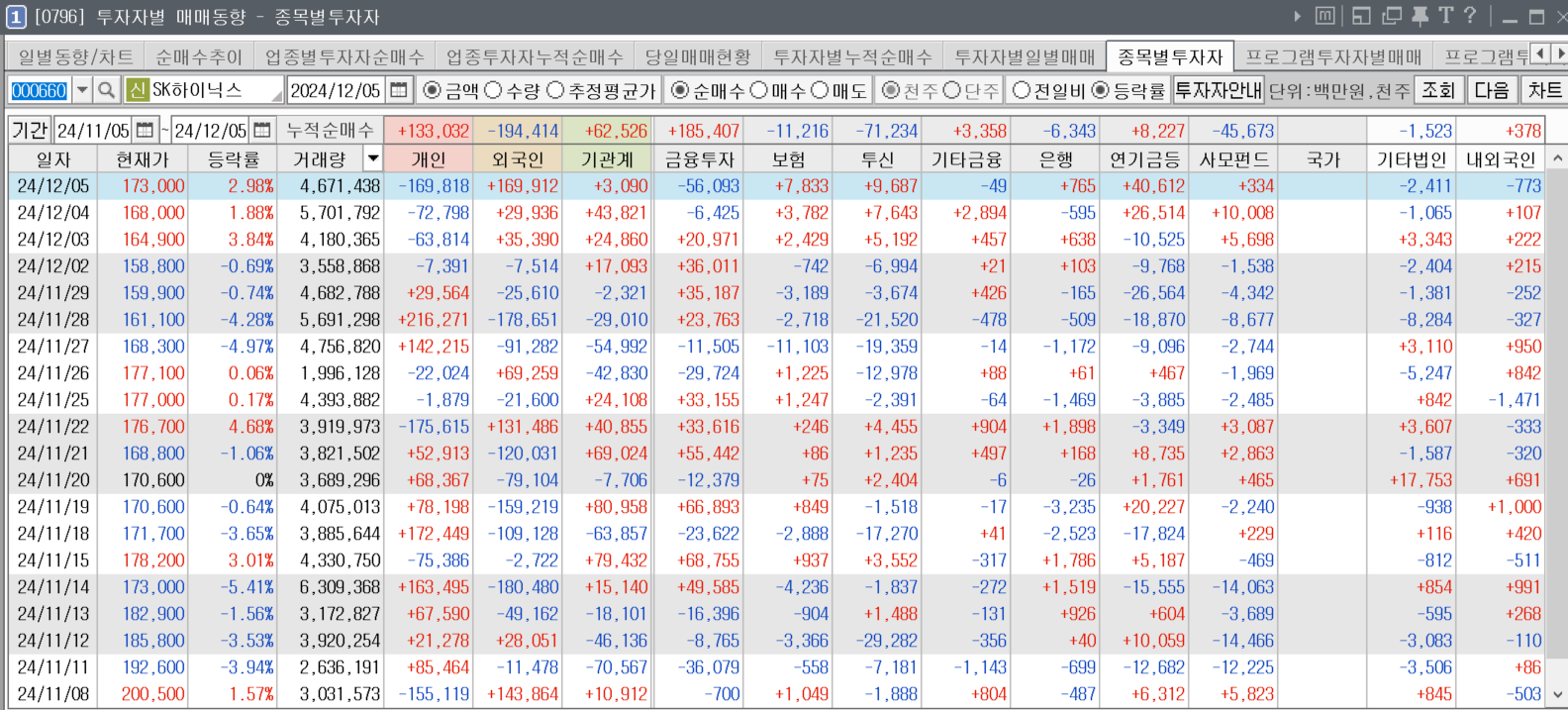Open the dropdown arrow next to 거래량 header
This screenshot has width=1568, height=710.
click(372, 158)
